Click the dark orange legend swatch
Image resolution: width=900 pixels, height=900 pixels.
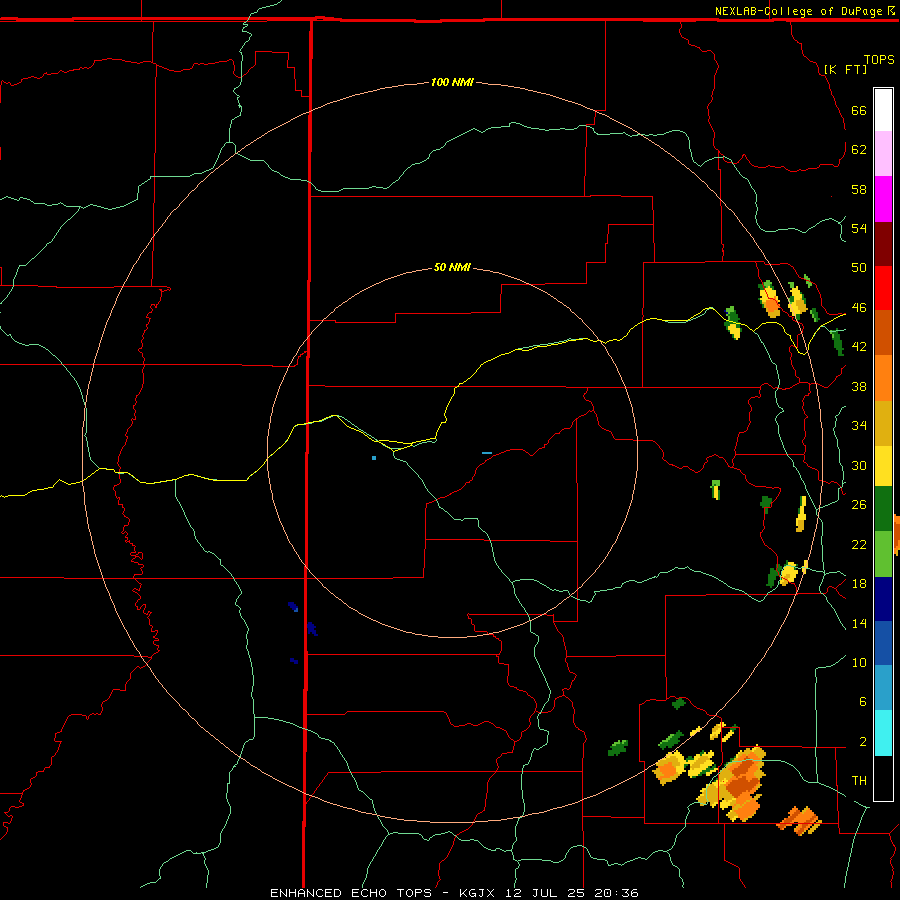point(883,333)
